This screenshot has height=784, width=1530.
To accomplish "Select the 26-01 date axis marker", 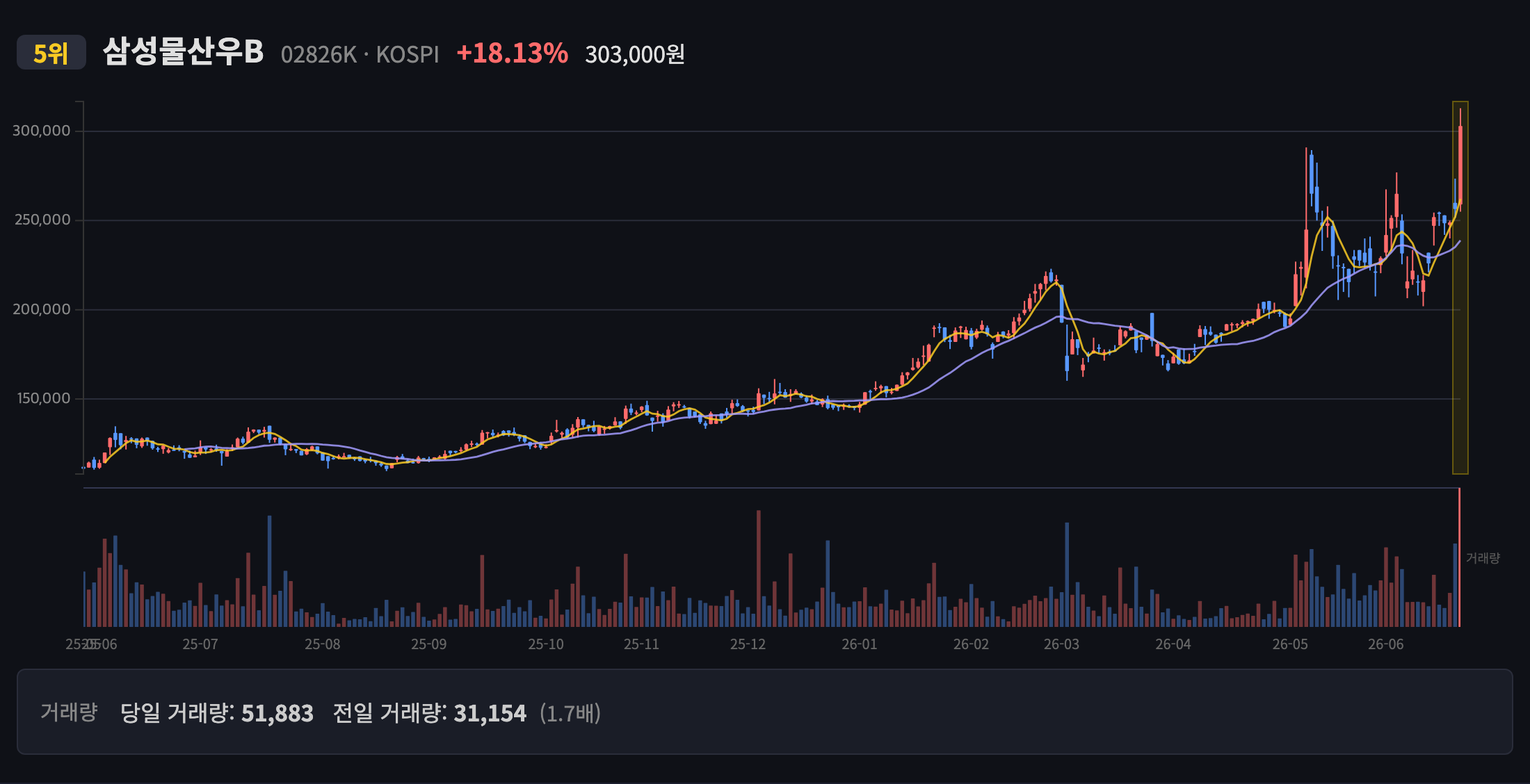I will (860, 644).
